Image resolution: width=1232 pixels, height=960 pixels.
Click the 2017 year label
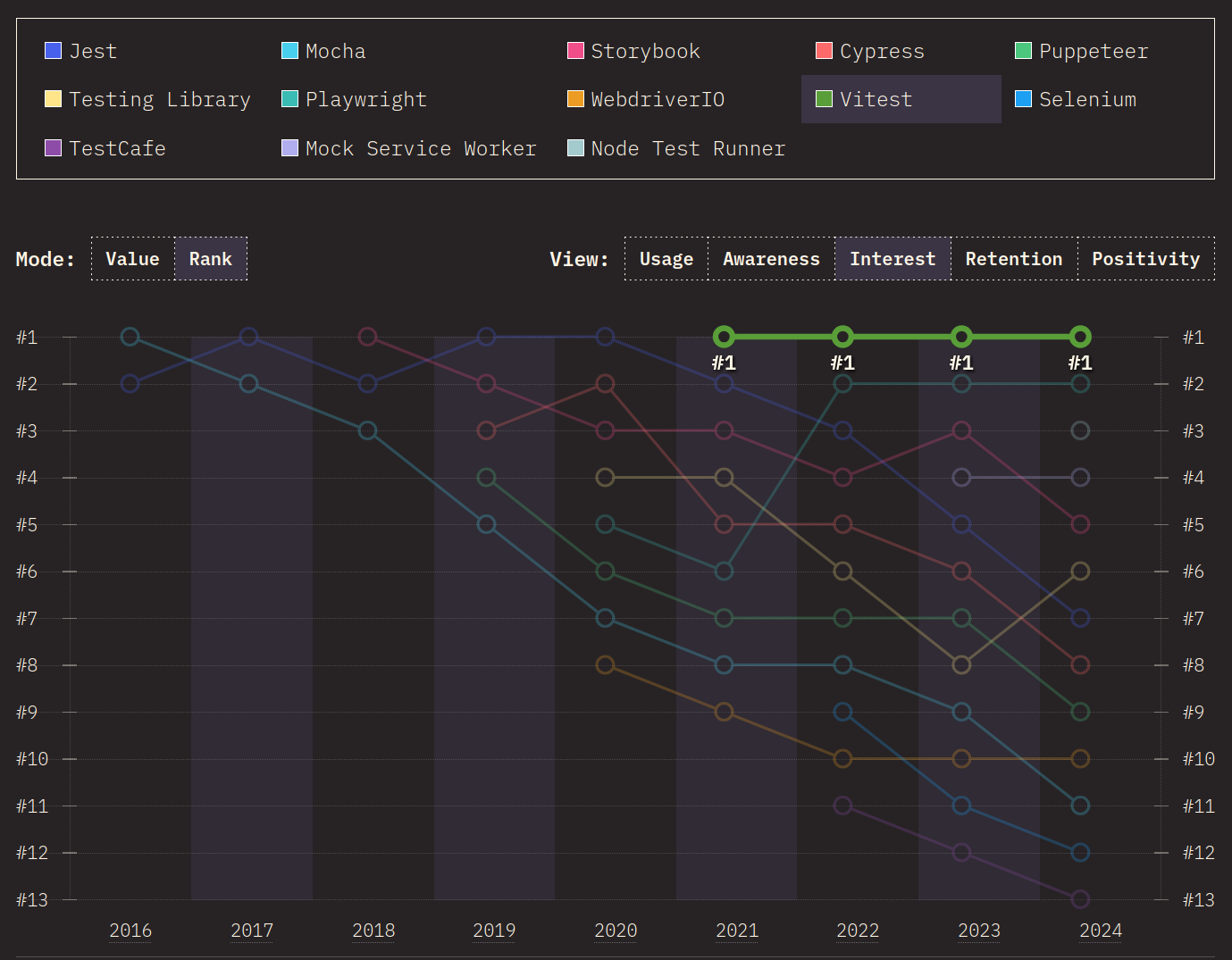(x=252, y=931)
